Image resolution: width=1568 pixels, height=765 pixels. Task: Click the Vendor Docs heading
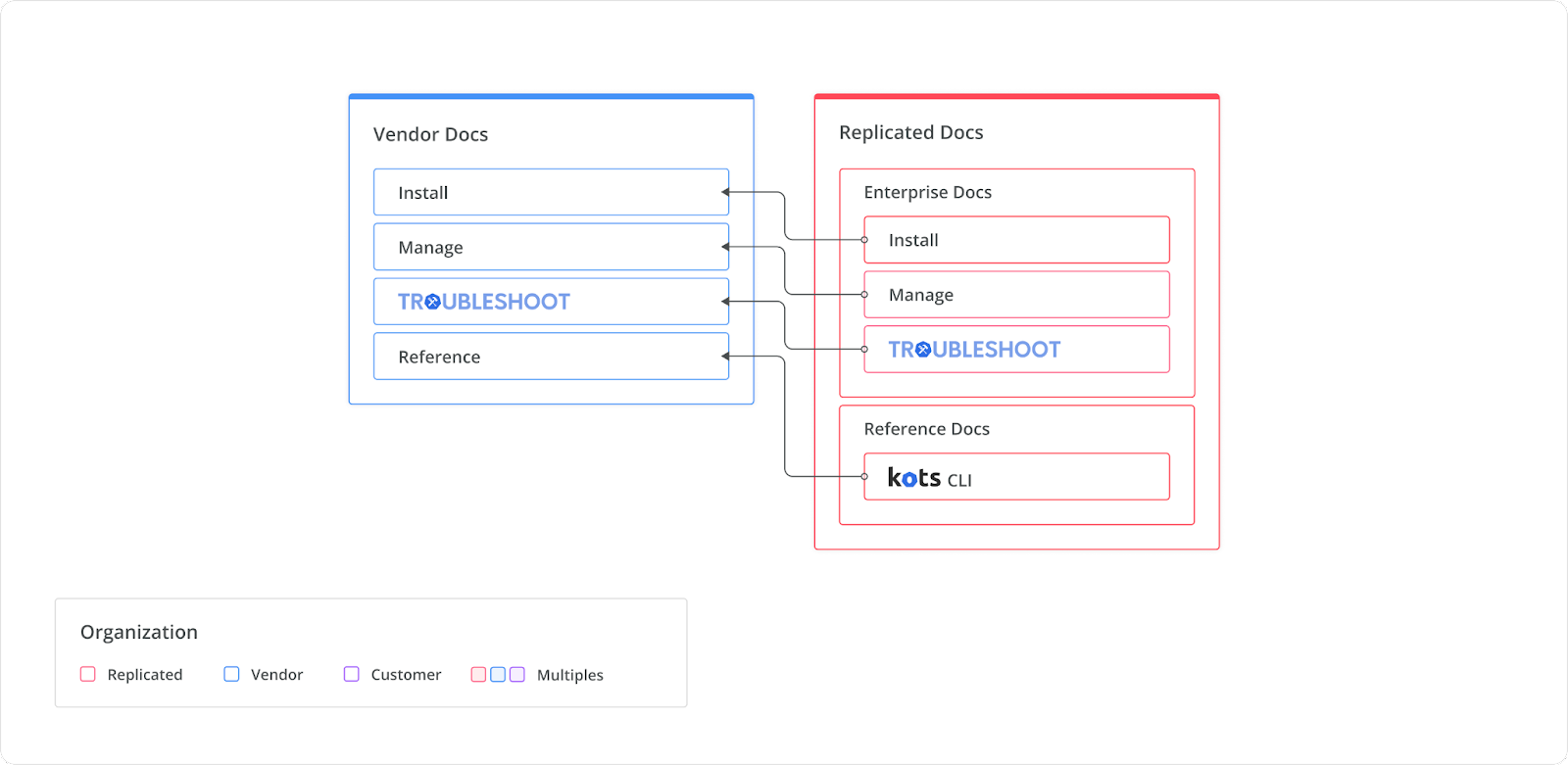pyautogui.click(x=430, y=134)
